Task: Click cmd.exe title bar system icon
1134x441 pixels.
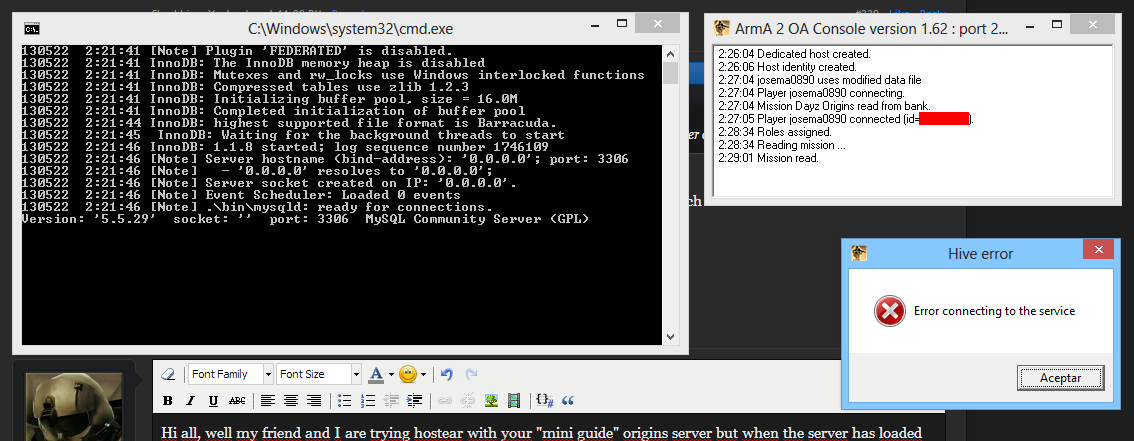Action: click(32, 29)
